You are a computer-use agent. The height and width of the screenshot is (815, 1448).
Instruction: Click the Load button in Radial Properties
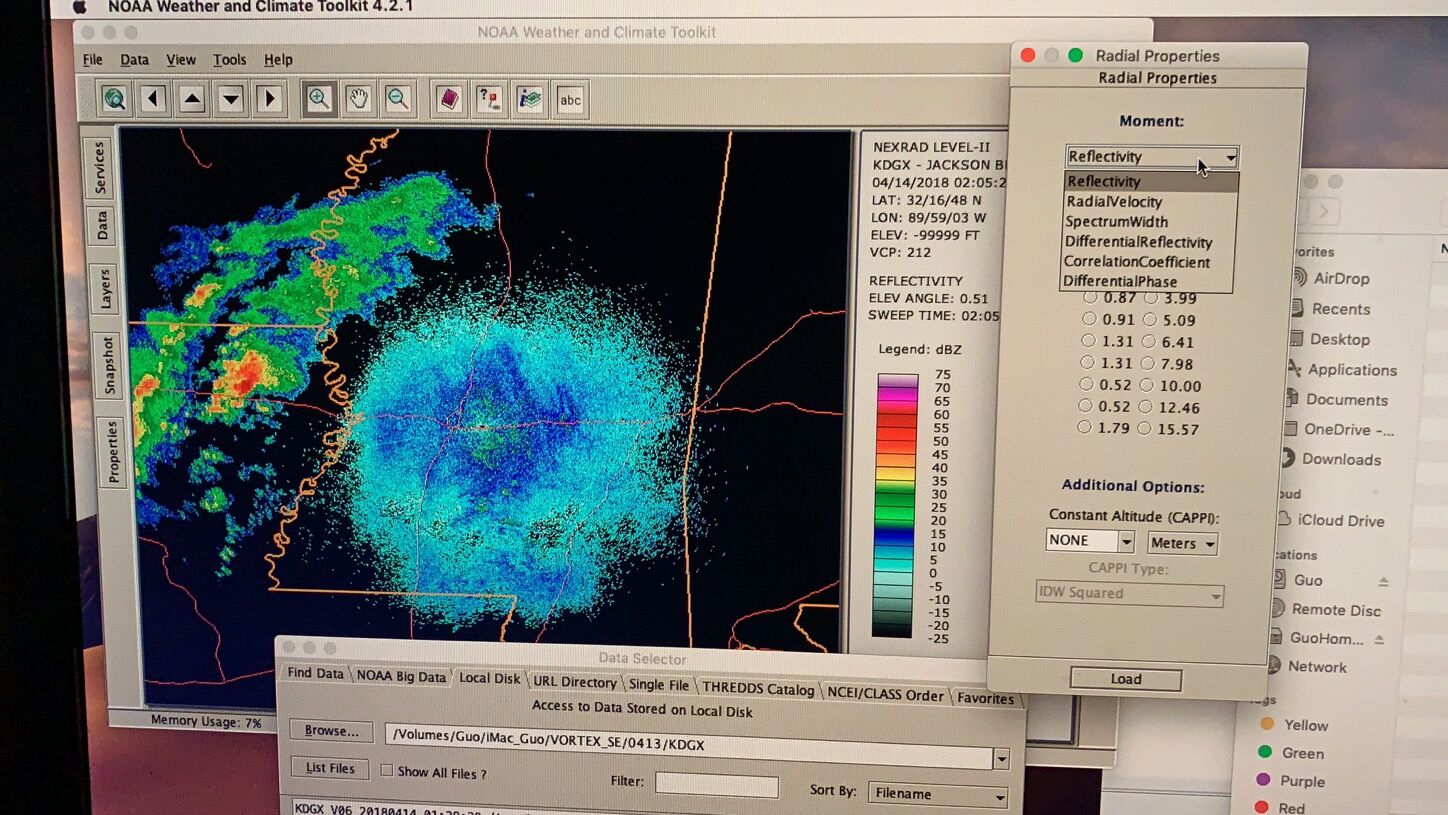click(x=1126, y=679)
